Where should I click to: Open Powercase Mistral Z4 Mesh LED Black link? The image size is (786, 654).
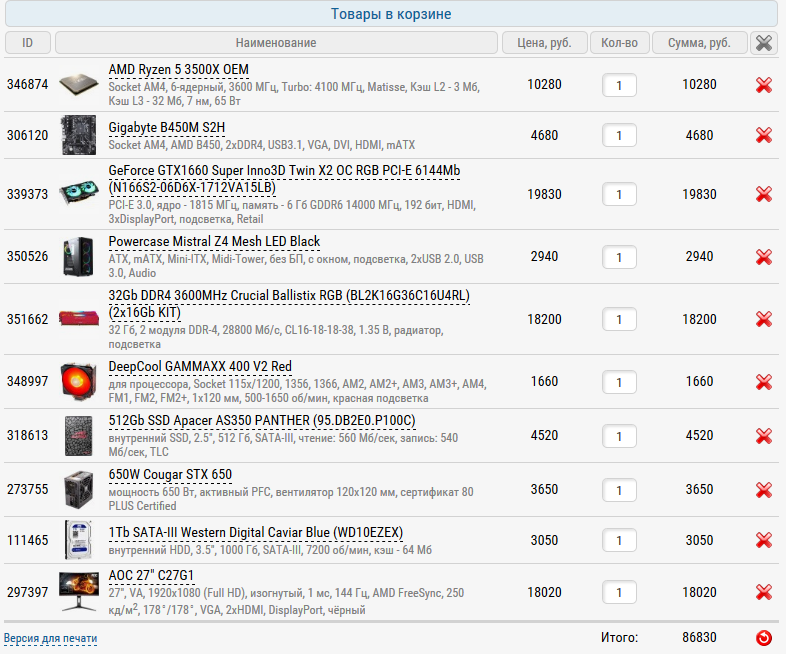pyautogui.click(x=214, y=242)
